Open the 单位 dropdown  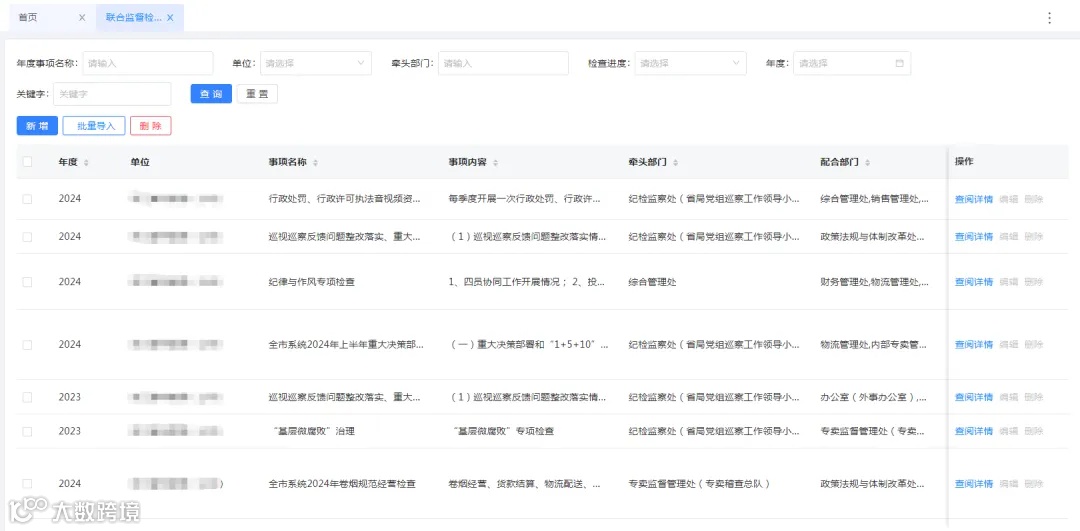point(315,63)
